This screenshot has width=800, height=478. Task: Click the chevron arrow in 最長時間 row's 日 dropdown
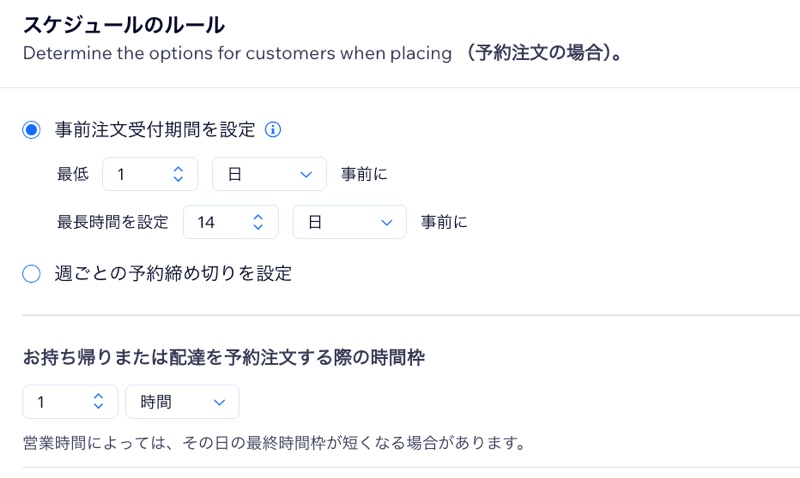coord(386,222)
